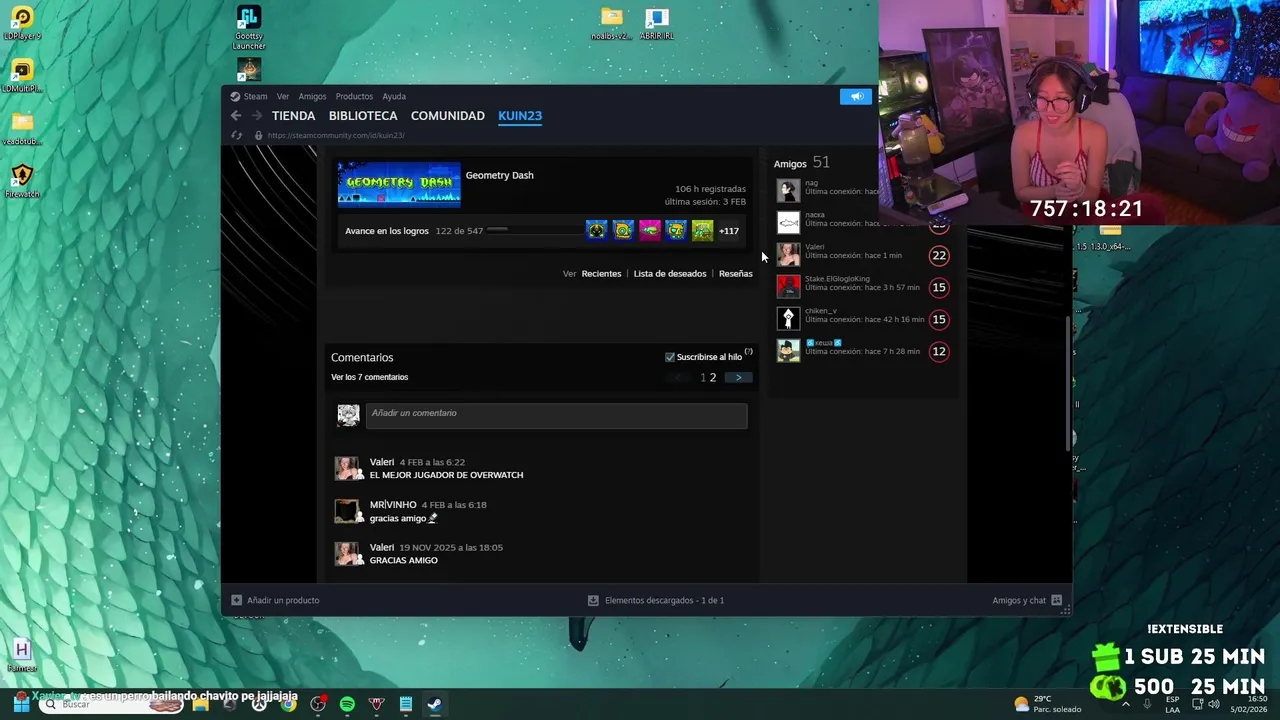This screenshot has width=1280, height=720.
Task: Click the steamcommunity URL address
Action: (336, 135)
